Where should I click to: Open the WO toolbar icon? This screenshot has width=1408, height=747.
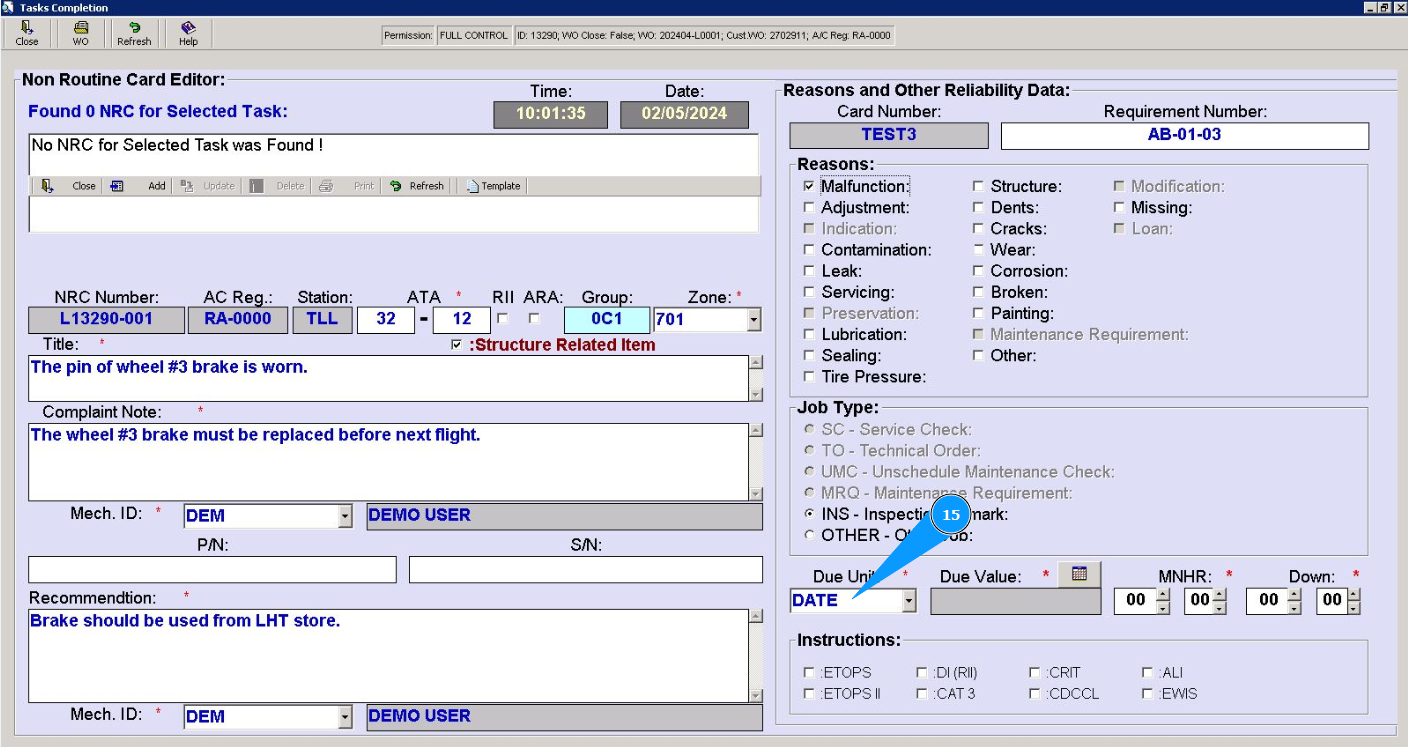click(80, 33)
